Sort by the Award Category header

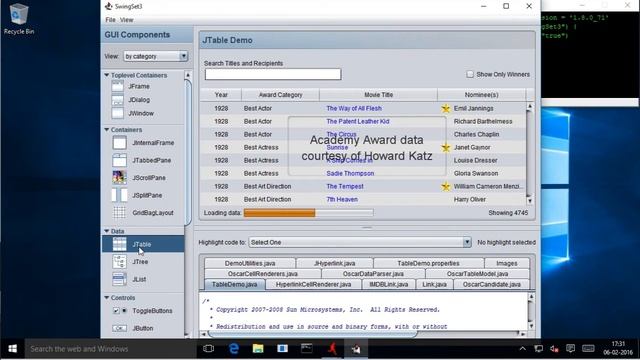pos(280,95)
